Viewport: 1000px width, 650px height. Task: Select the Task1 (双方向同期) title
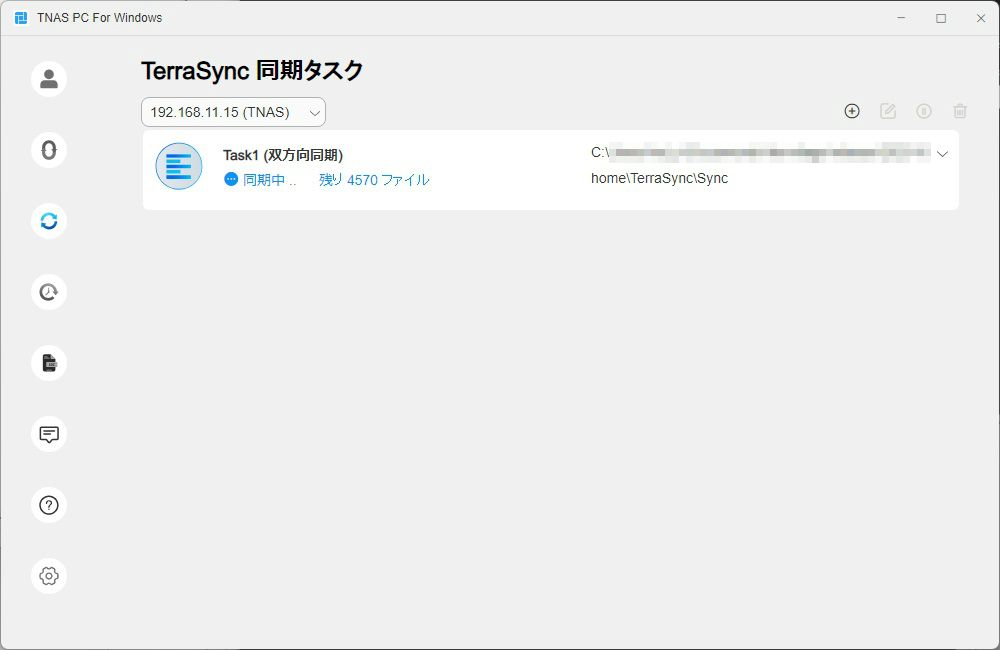(x=283, y=155)
